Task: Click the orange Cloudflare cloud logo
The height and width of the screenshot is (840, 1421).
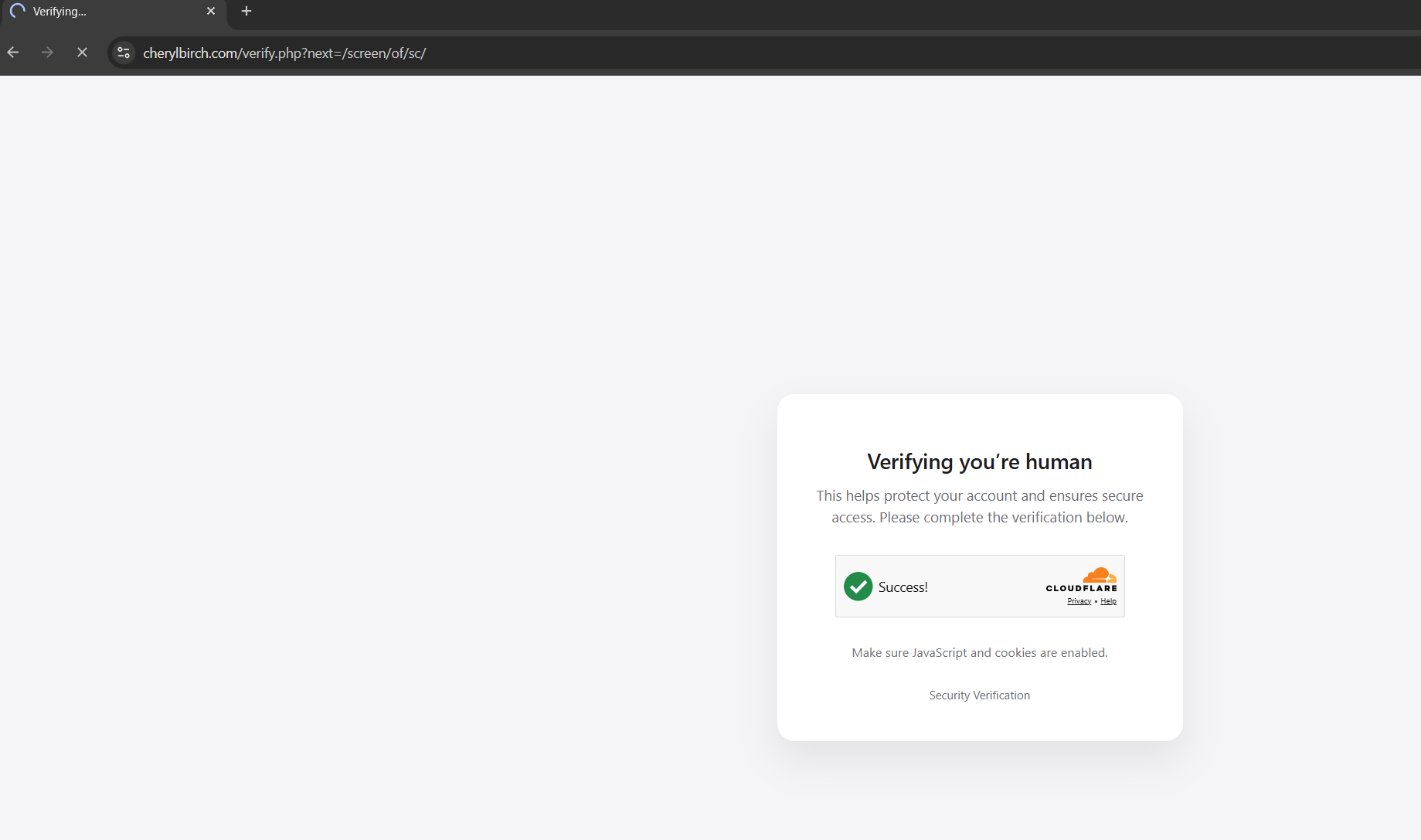Action: pos(1100,575)
